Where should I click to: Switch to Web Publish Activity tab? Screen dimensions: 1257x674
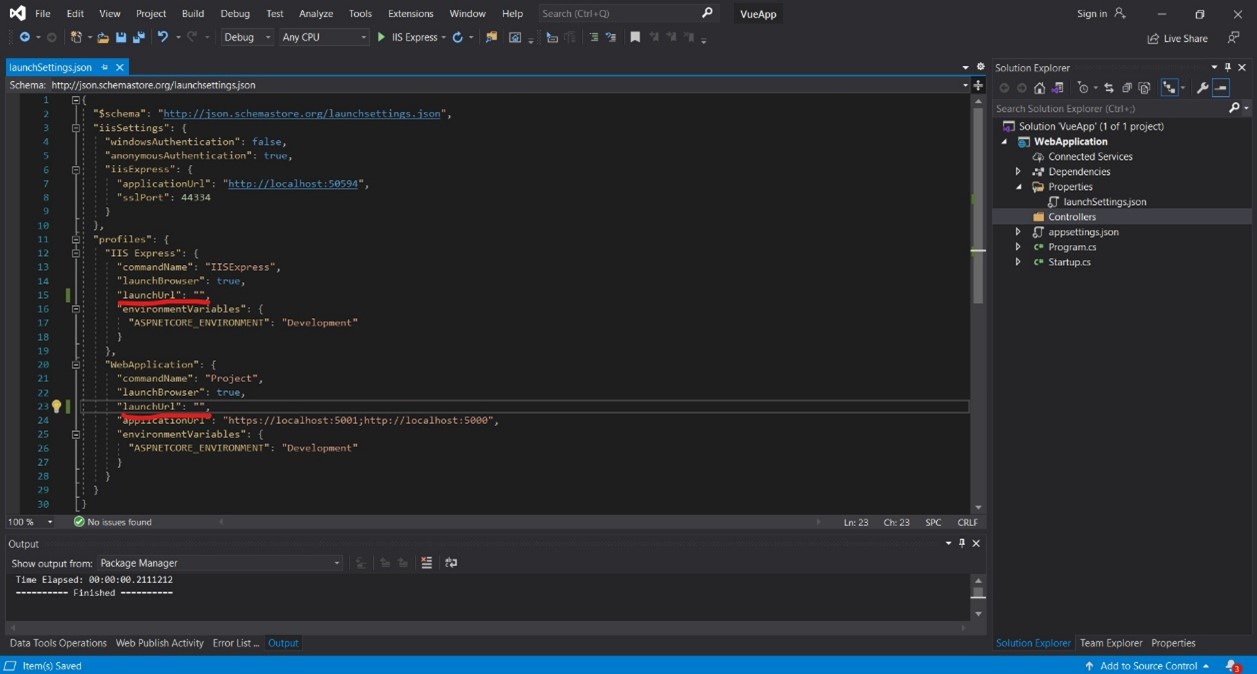[x=159, y=643]
